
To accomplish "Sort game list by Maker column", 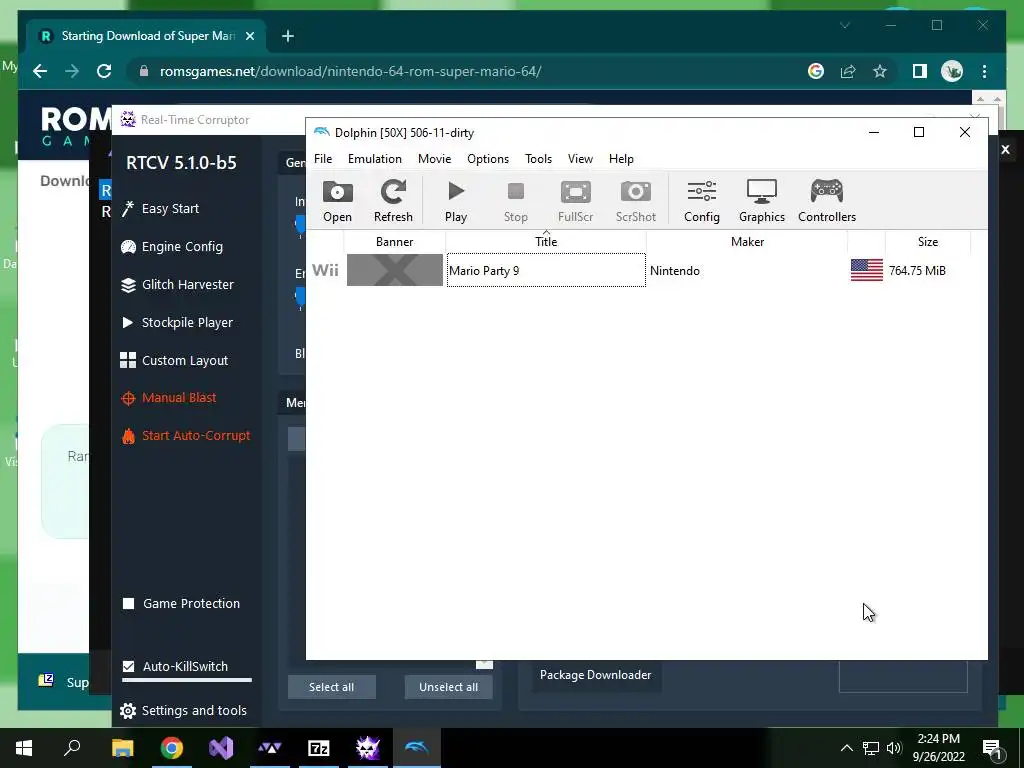I will [747, 242].
